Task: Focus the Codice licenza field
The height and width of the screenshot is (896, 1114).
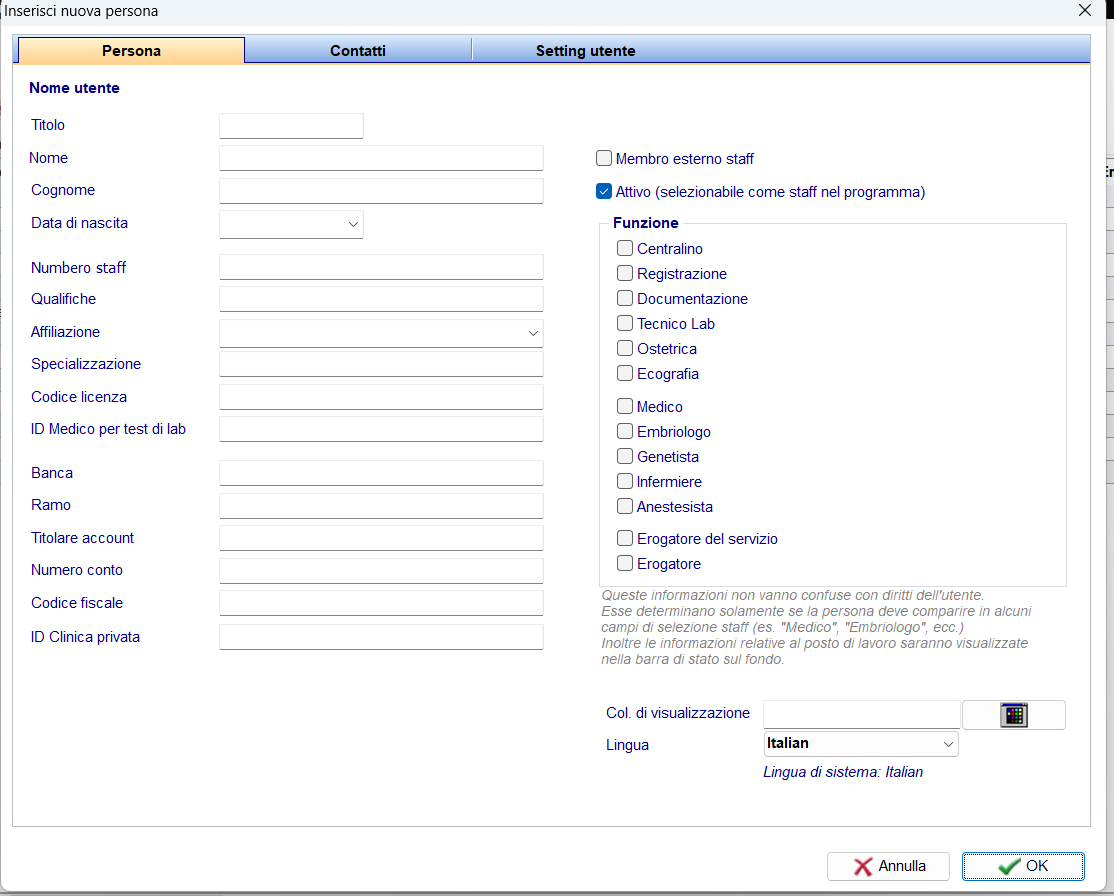Action: (382, 396)
